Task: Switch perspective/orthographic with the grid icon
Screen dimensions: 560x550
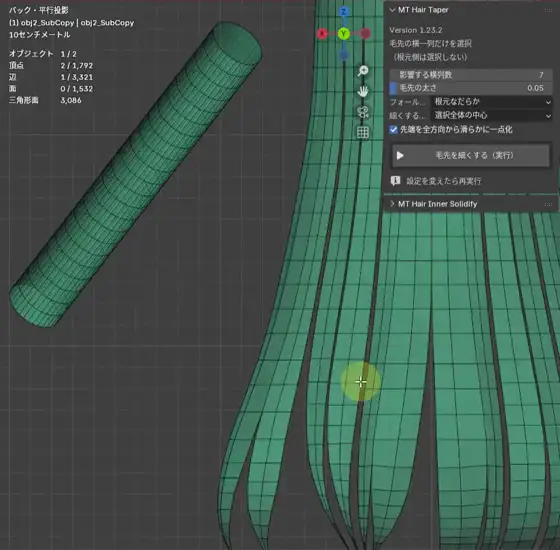Action: pyautogui.click(x=363, y=132)
